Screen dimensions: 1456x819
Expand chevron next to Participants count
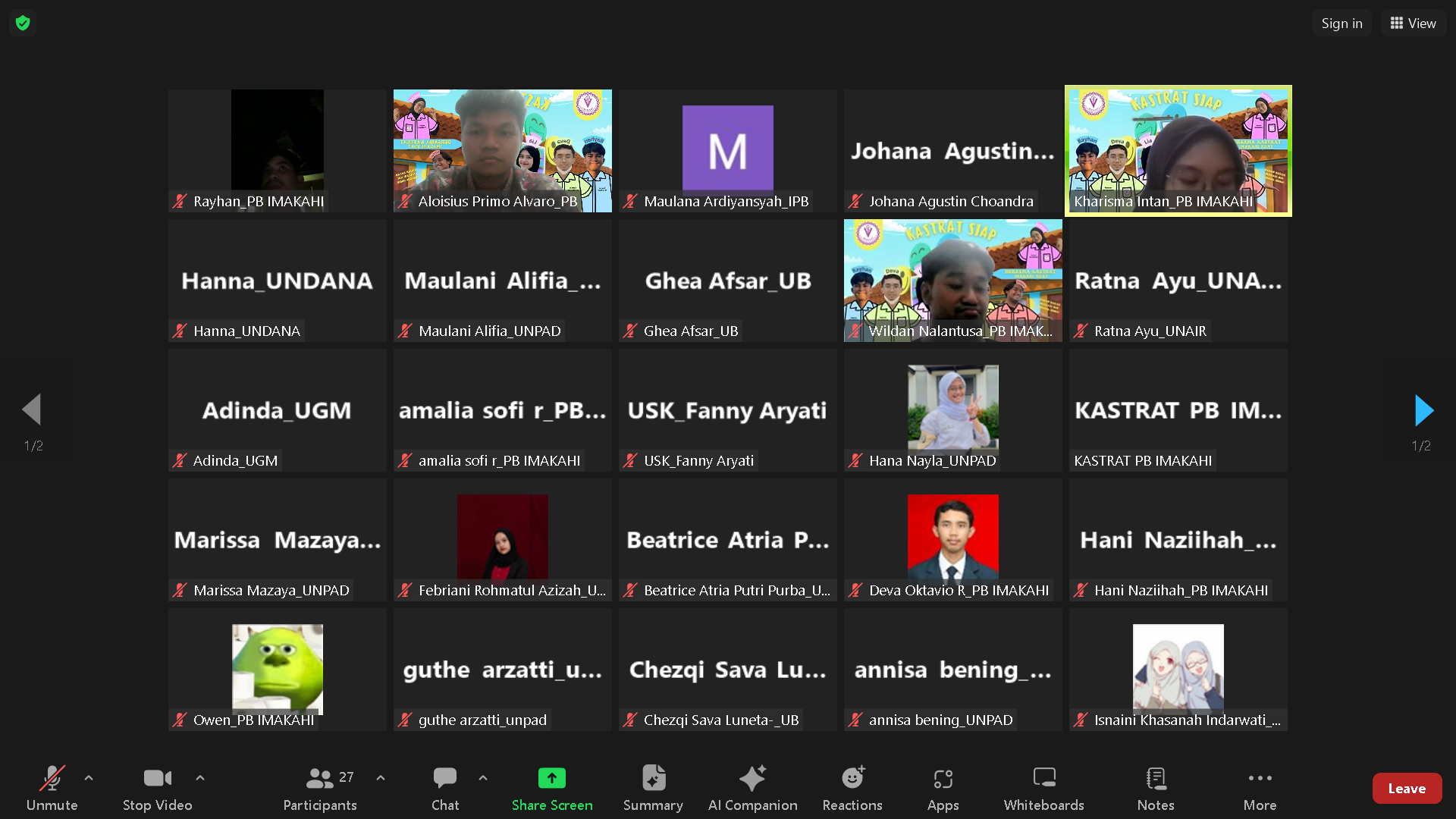[x=381, y=778]
